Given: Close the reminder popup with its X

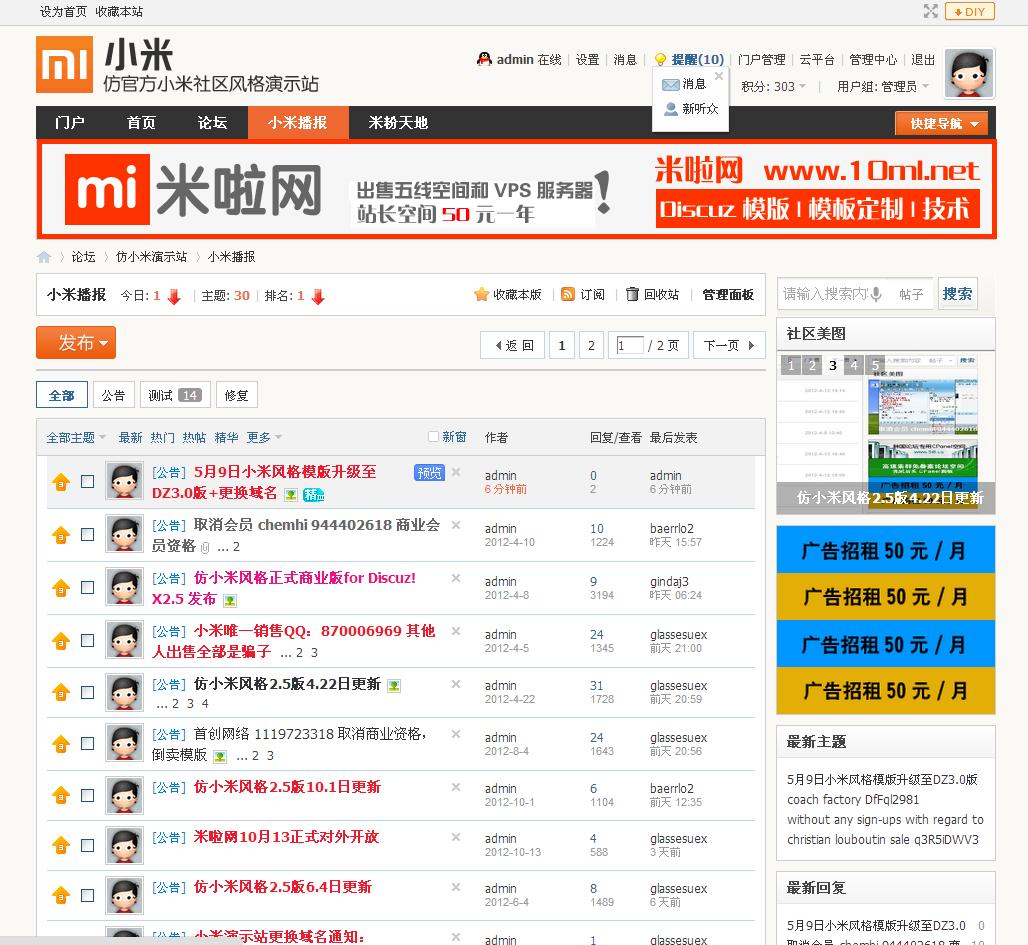Looking at the screenshot, I should pos(719,76).
